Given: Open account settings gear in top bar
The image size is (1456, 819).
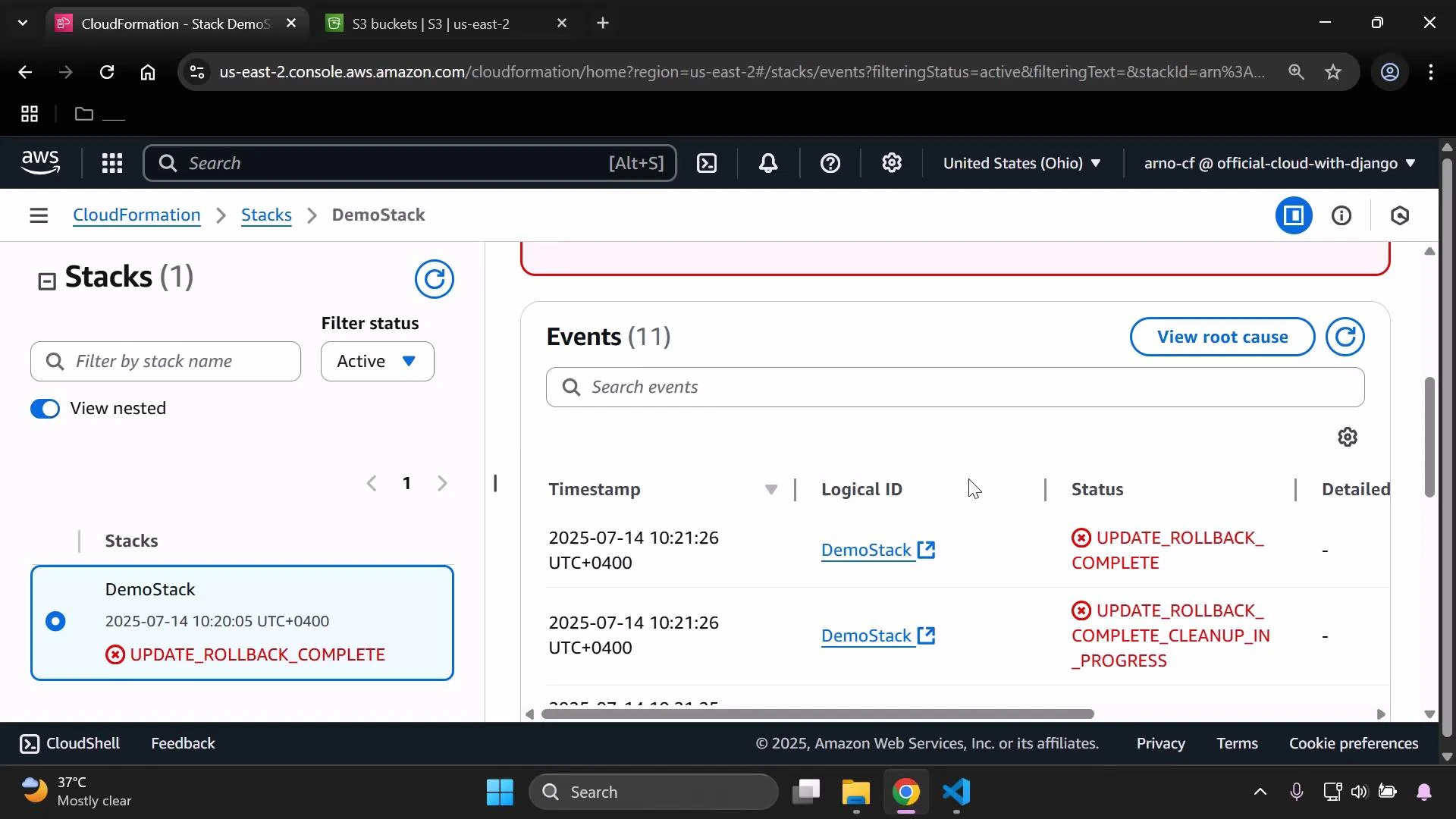Looking at the screenshot, I should tap(892, 162).
